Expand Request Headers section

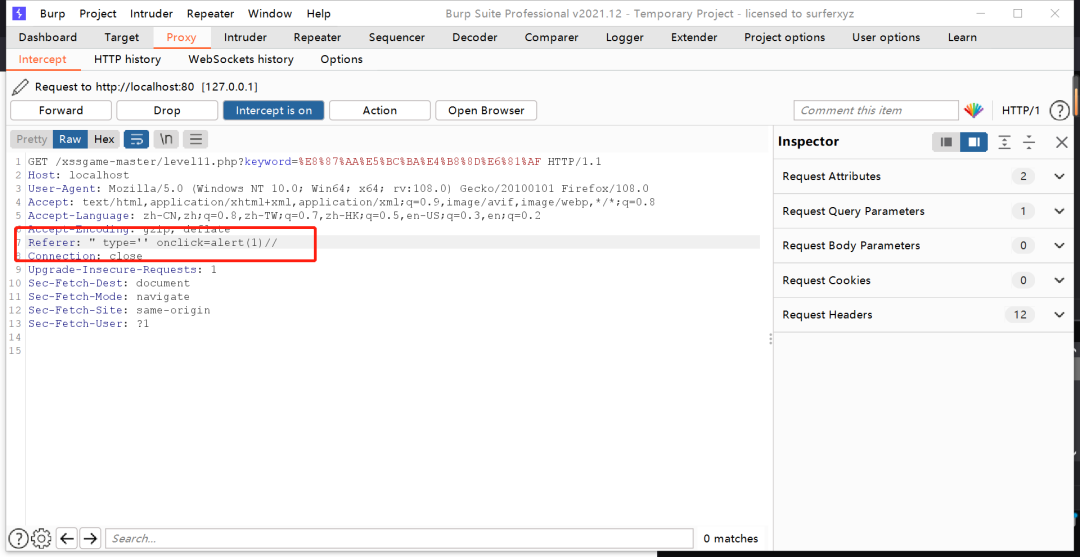click(922, 315)
